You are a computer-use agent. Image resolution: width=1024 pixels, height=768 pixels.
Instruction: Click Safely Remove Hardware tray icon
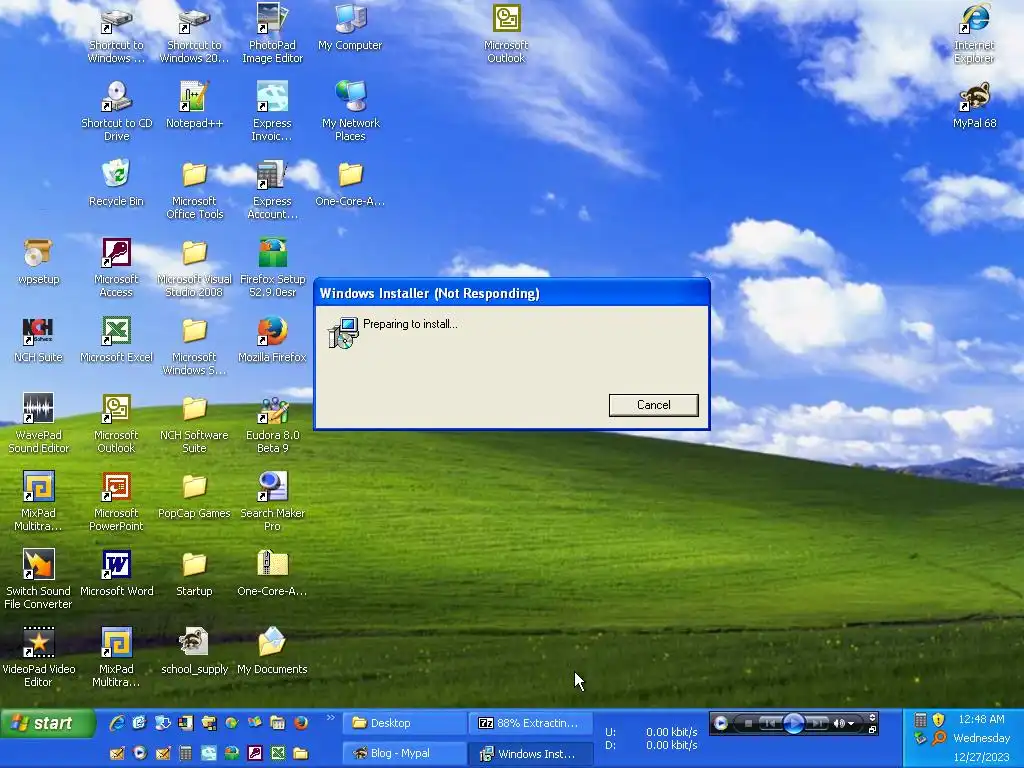921,738
